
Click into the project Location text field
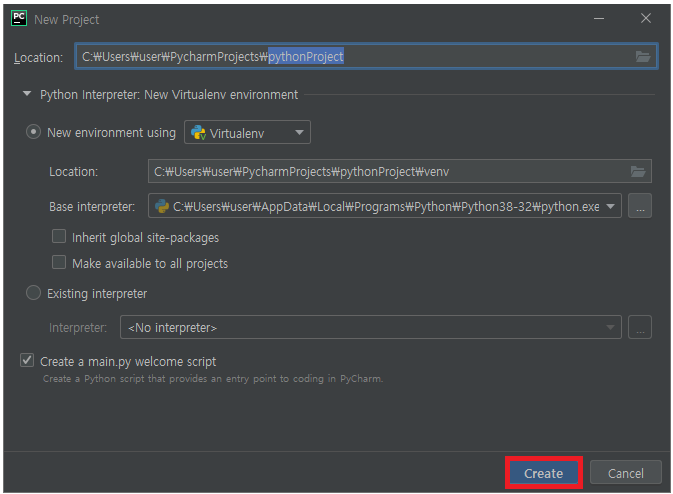pyautogui.click(x=366, y=56)
